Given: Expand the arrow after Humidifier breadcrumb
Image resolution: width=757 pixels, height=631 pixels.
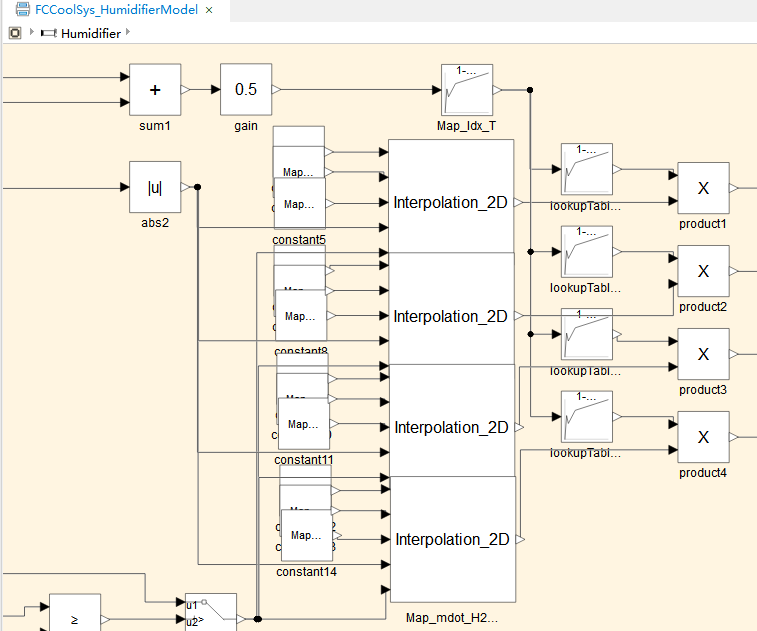Looking at the screenshot, I should tap(128, 32).
